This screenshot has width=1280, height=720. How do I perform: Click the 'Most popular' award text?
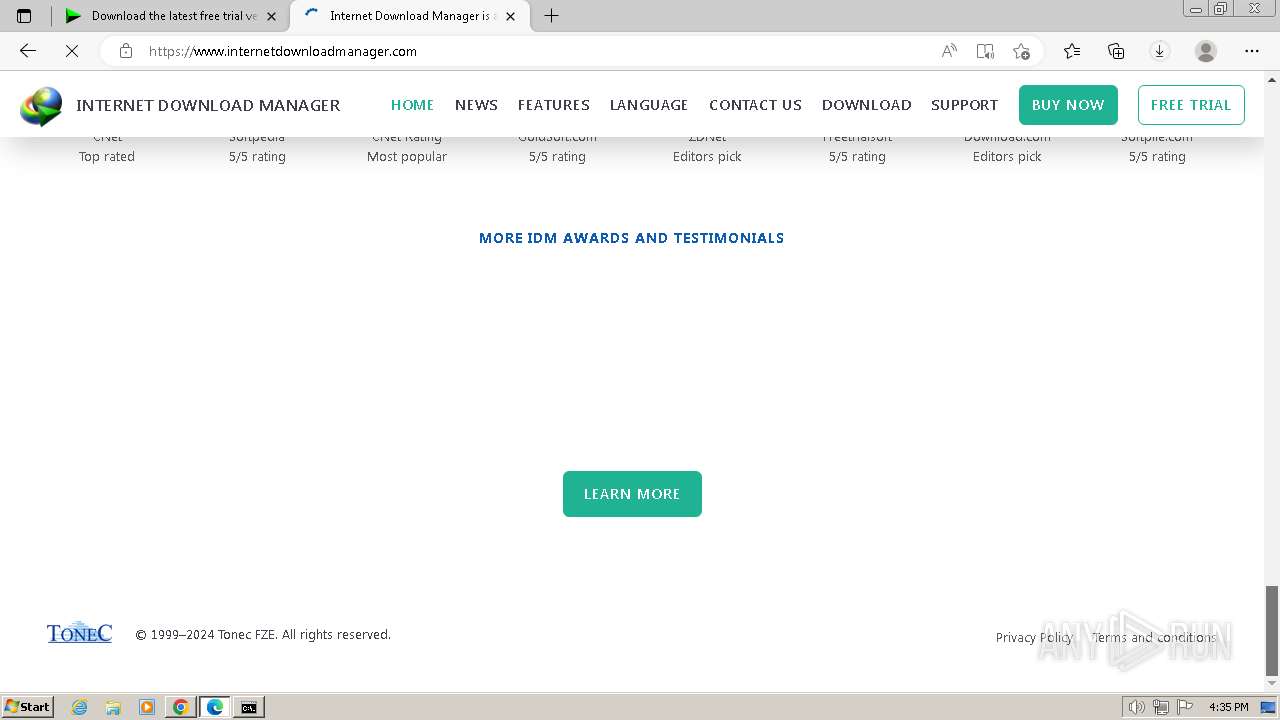407,157
